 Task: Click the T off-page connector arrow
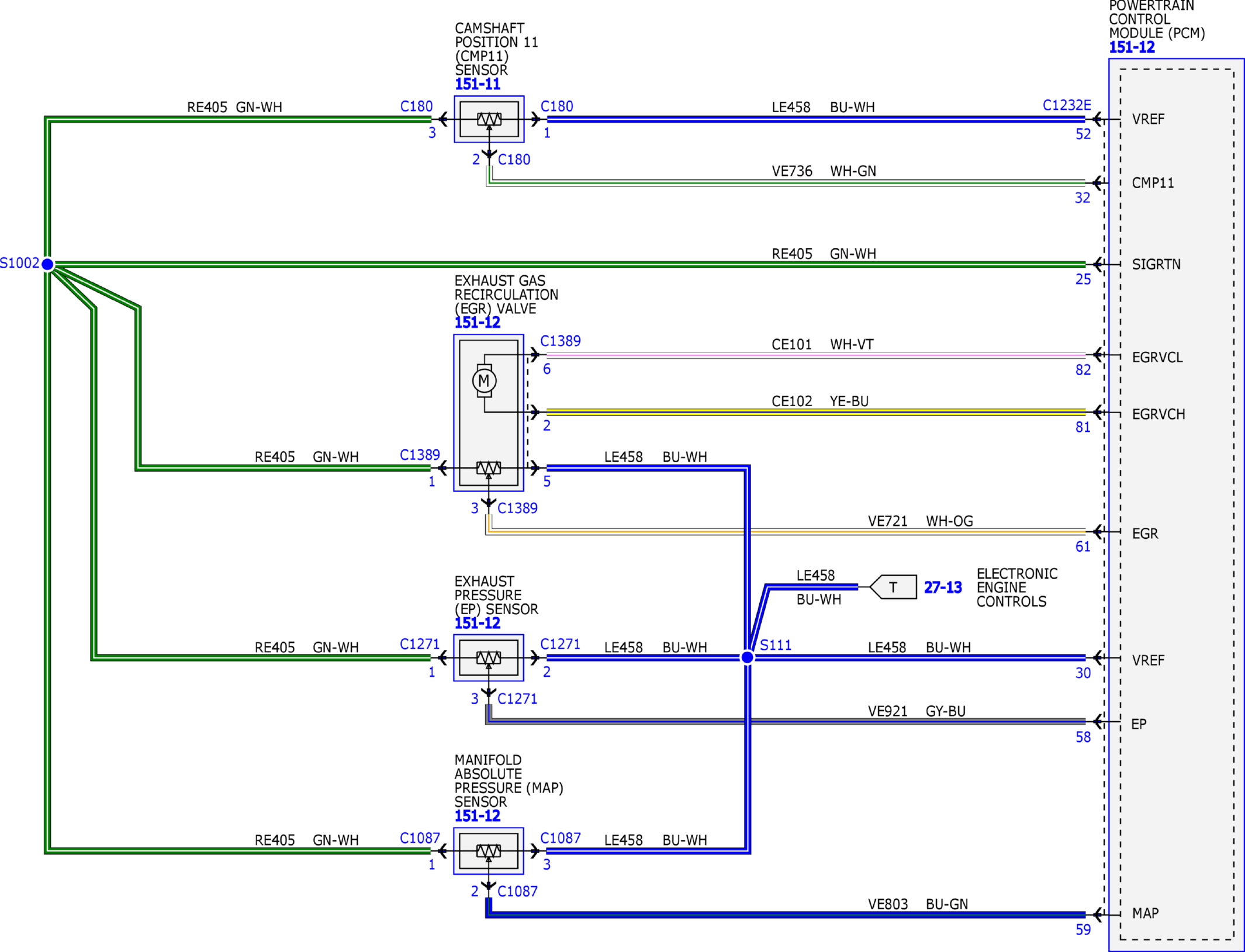point(893,587)
